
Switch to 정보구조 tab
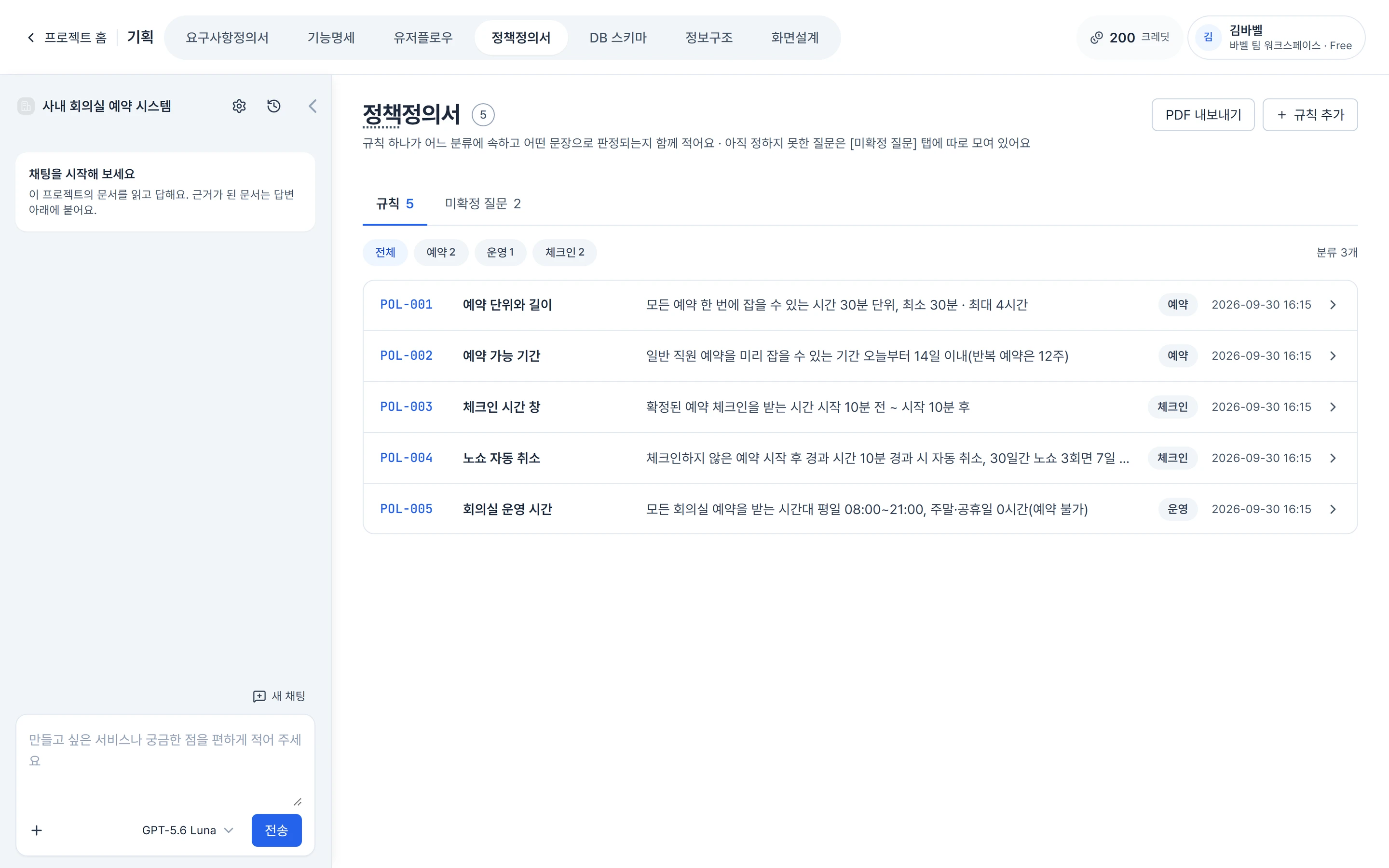[x=709, y=38]
